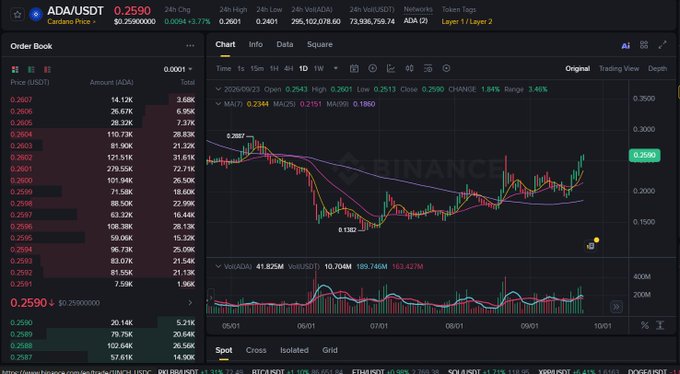Expand the order book mid-price arrow
The height and width of the screenshot is (374, 680).
coord(190,302)
